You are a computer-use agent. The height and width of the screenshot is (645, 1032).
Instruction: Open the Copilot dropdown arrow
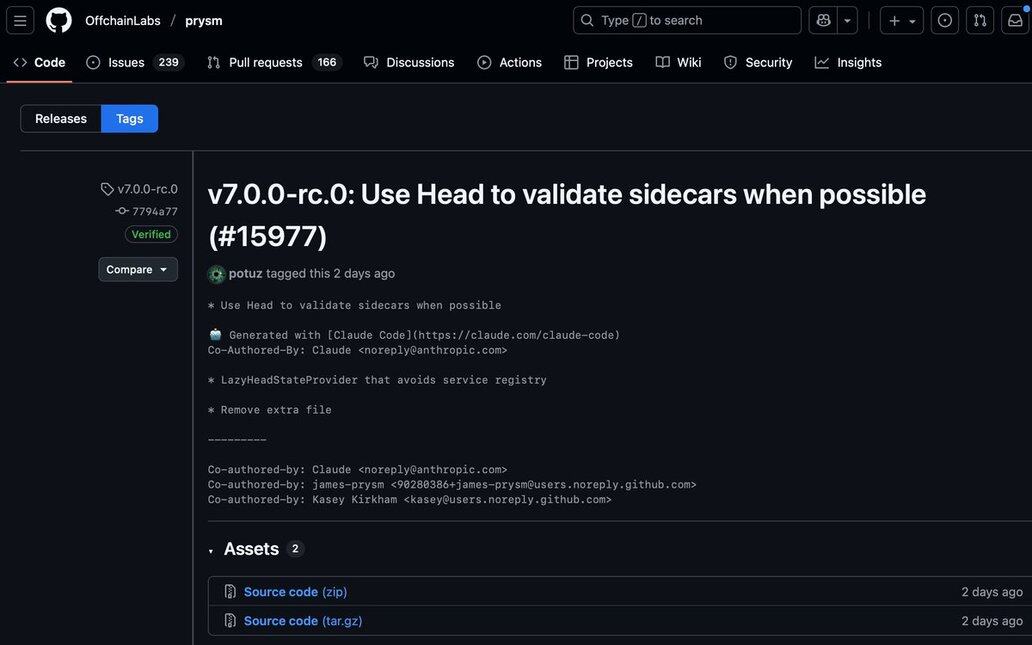pyautogui.click(x=848, y=20)
